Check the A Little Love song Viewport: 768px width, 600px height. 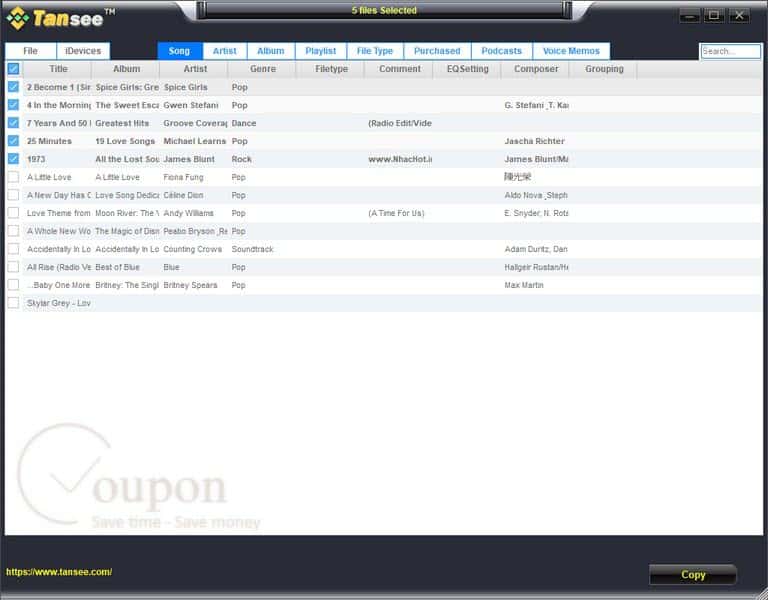click(x=13, y=177)
